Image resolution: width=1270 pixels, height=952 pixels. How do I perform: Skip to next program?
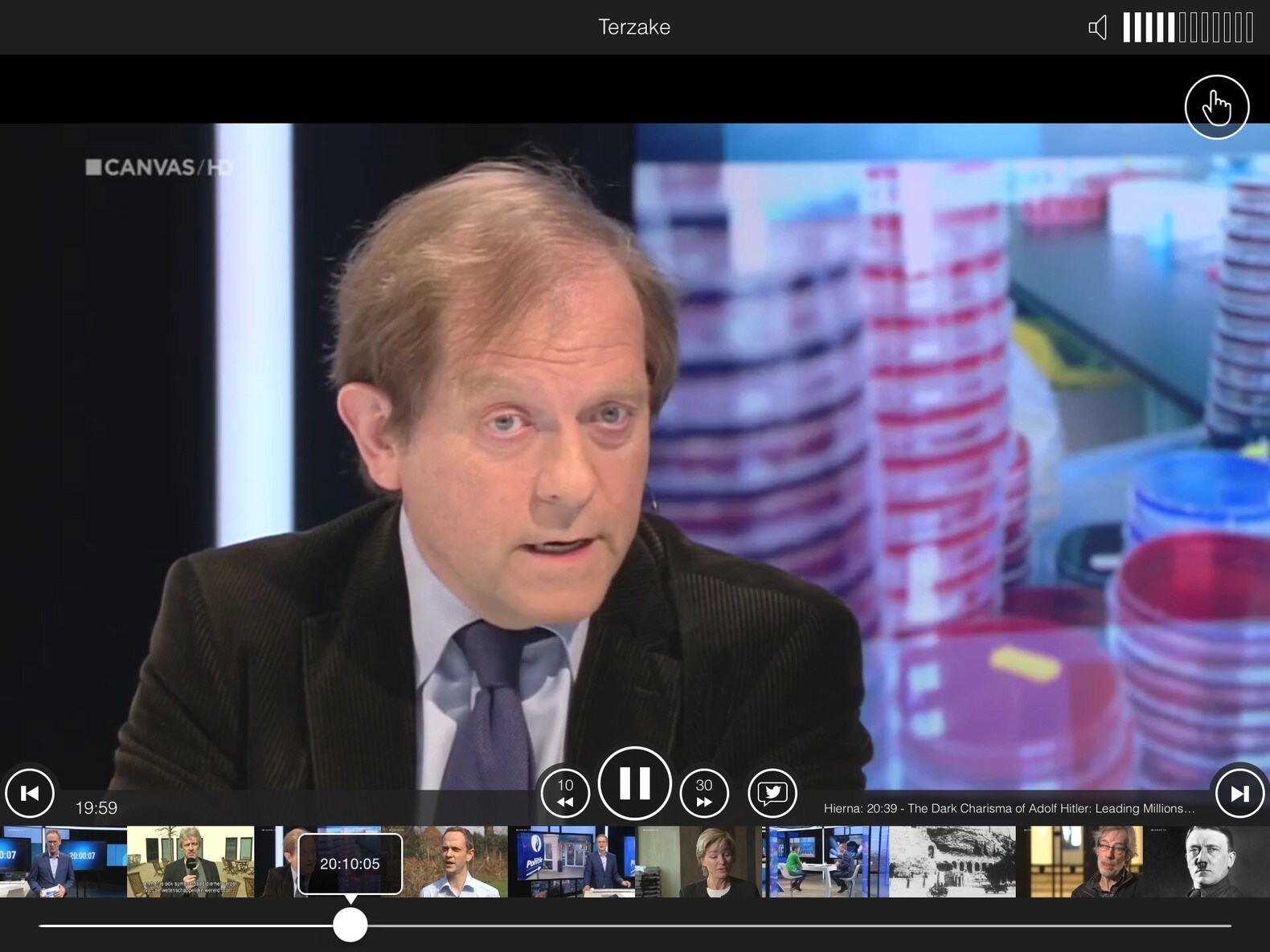(x=1239, y=793)
